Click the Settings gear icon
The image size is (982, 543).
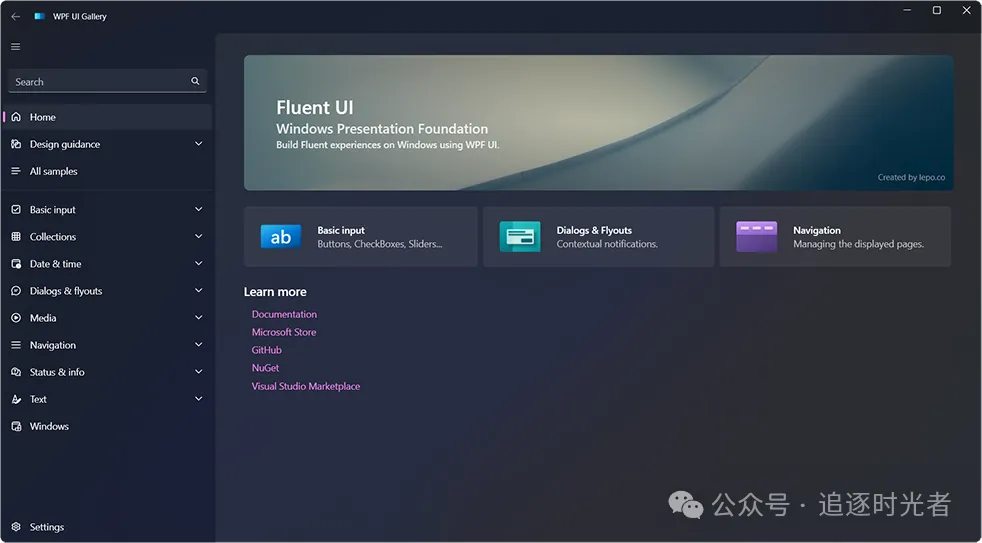[16, 527]
